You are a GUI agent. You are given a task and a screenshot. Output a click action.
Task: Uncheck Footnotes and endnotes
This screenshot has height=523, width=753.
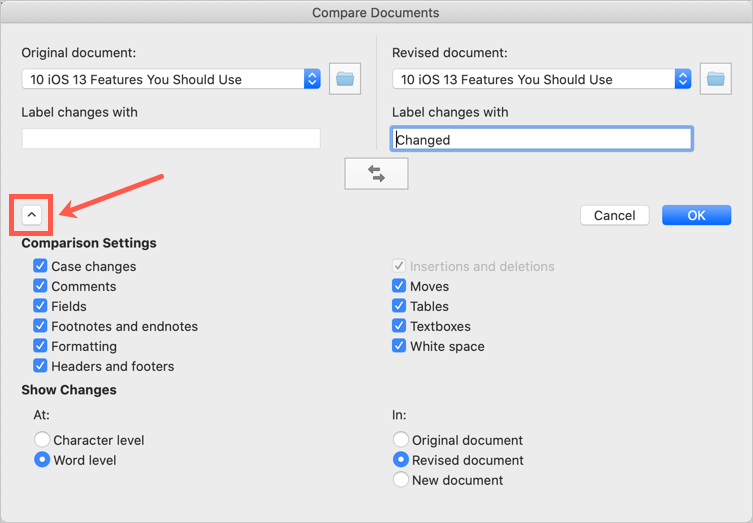tap(40, 326)
